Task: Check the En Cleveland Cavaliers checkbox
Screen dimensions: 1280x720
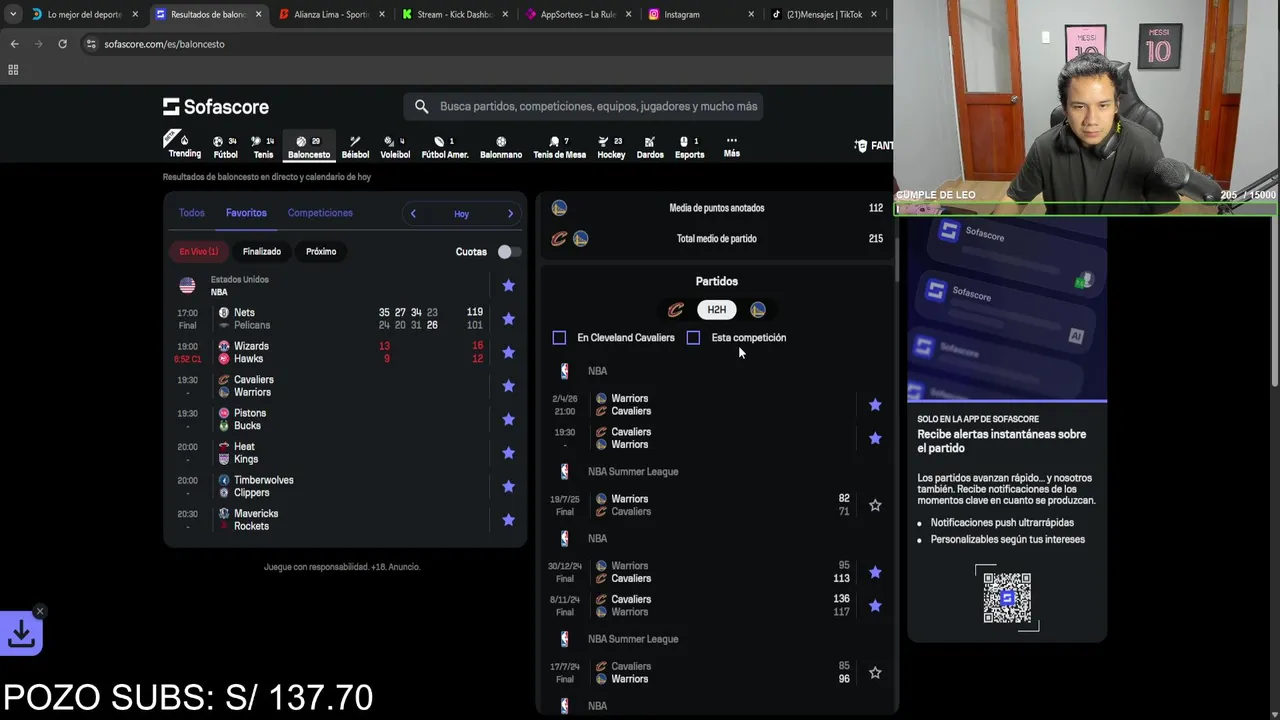Action: (559, 338)
